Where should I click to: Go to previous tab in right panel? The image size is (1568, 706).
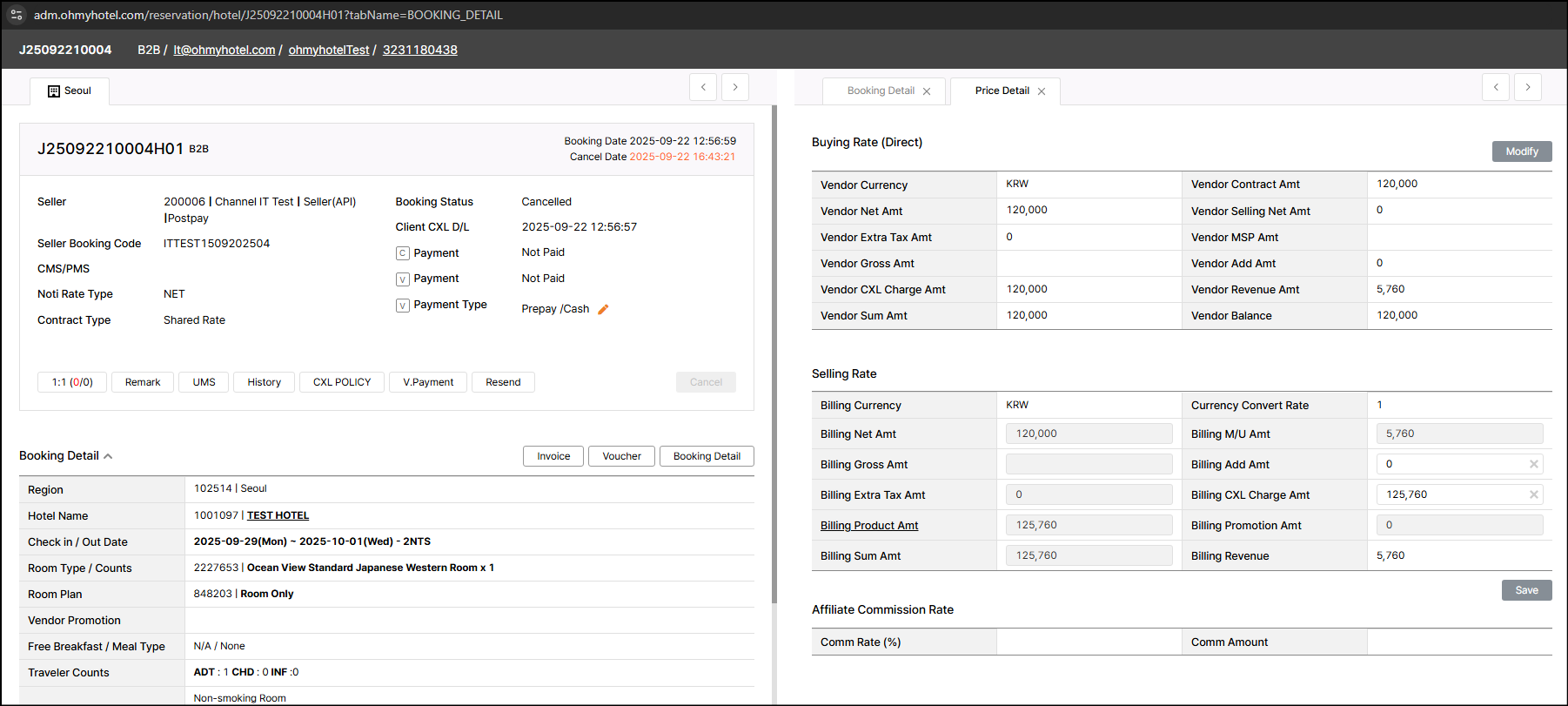click(x=1495, y=87)
